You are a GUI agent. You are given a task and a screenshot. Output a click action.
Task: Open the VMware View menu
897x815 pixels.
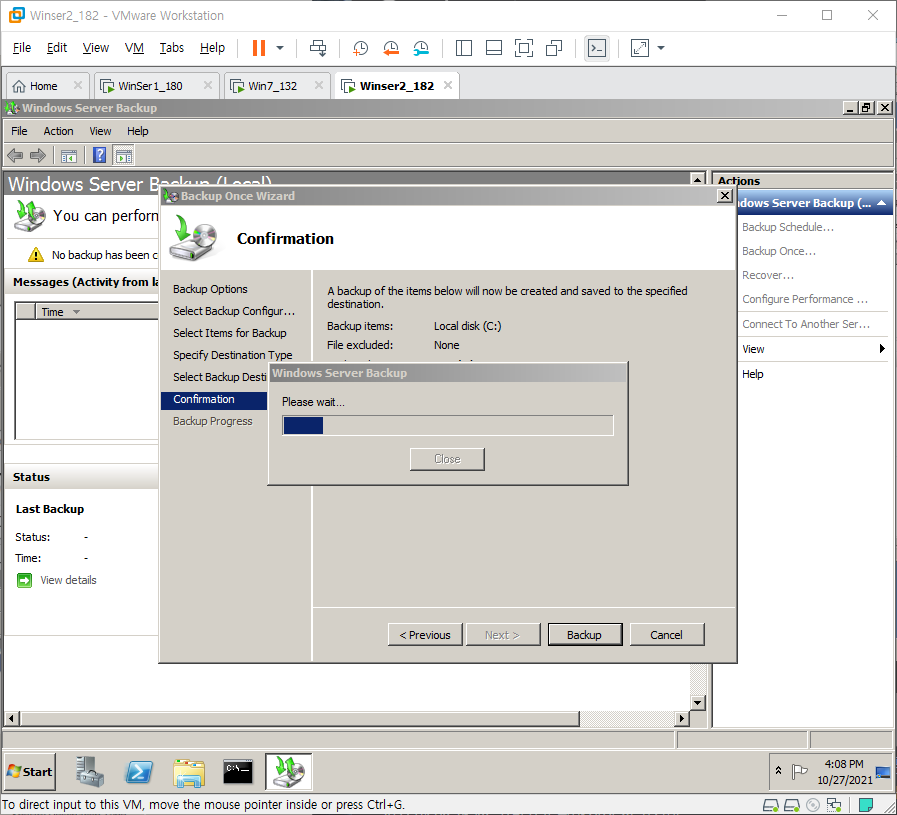coord(96,47)
